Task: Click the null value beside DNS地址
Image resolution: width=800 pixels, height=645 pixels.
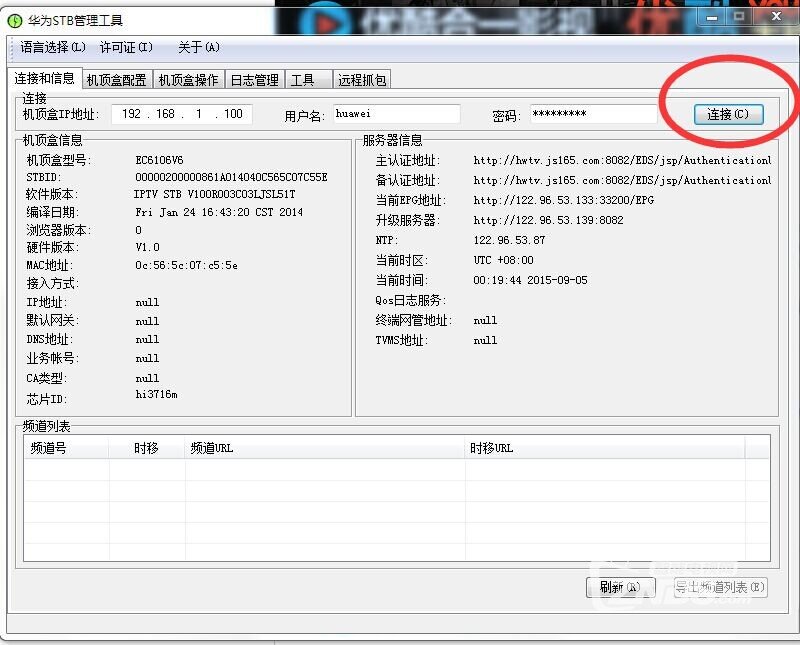Action: point(147,340)
